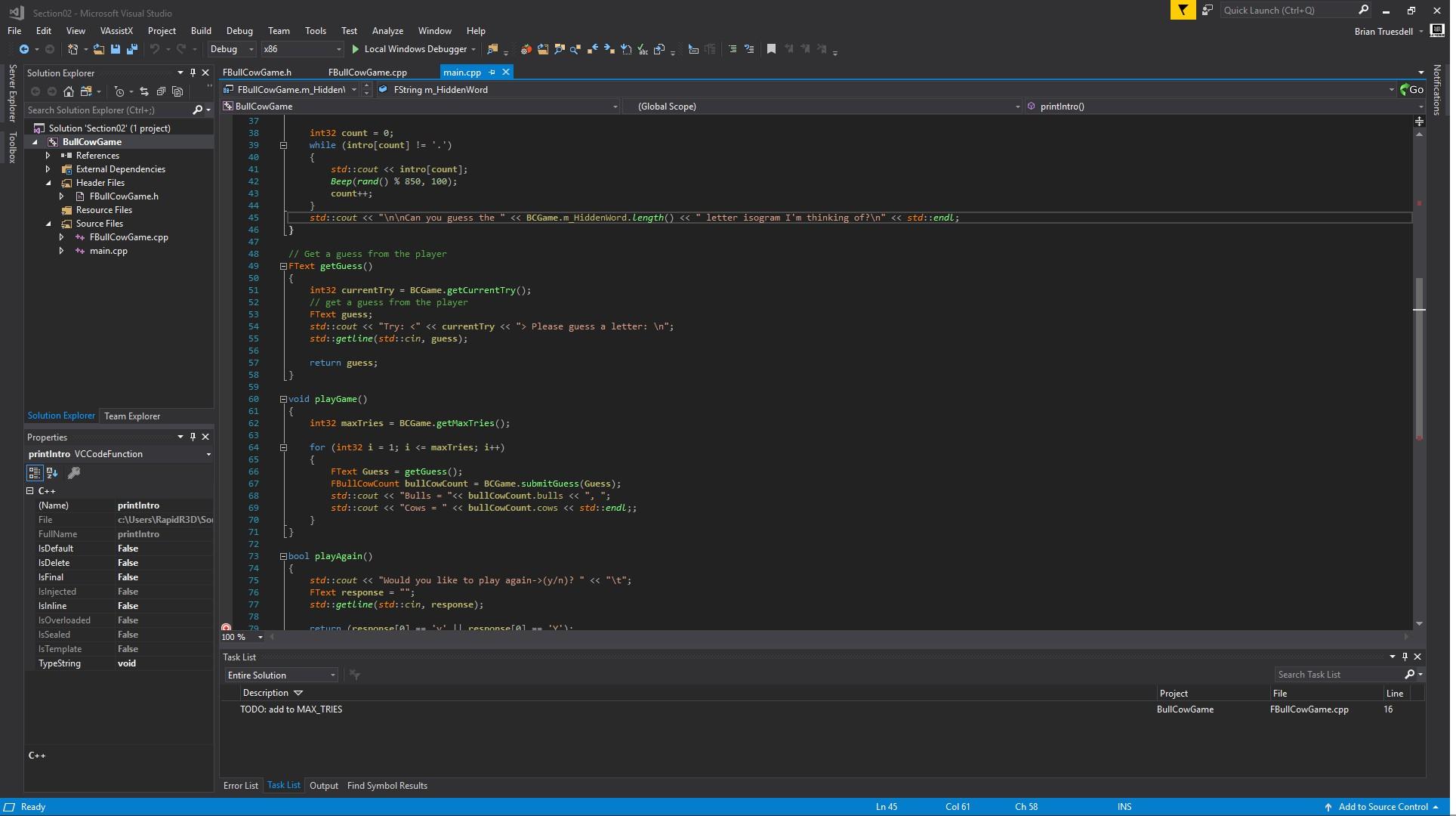Expand the main.cpp tree node

click(x=61, y=251)
